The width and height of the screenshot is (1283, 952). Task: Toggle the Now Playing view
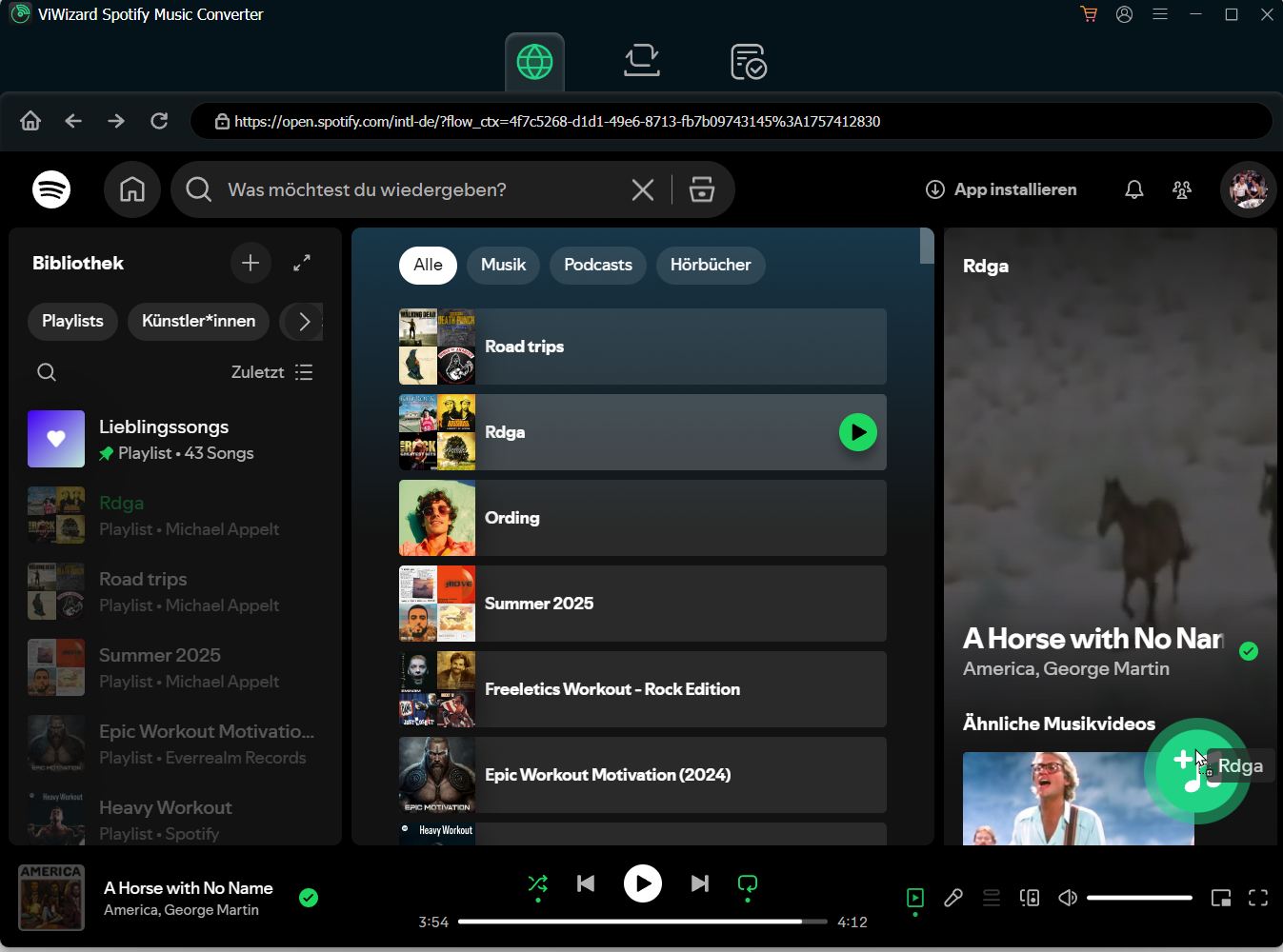click(x=915, y=898)
